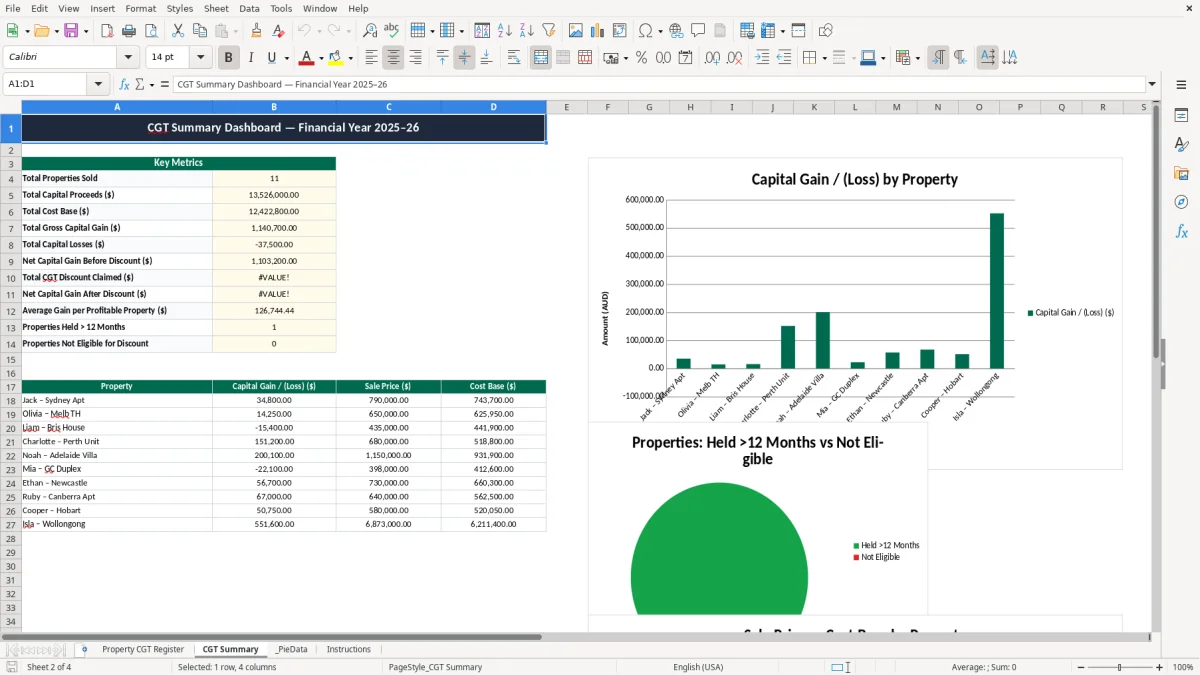Insert a hyperlink
Screen dimensions: 1200x675
(676, 31)
